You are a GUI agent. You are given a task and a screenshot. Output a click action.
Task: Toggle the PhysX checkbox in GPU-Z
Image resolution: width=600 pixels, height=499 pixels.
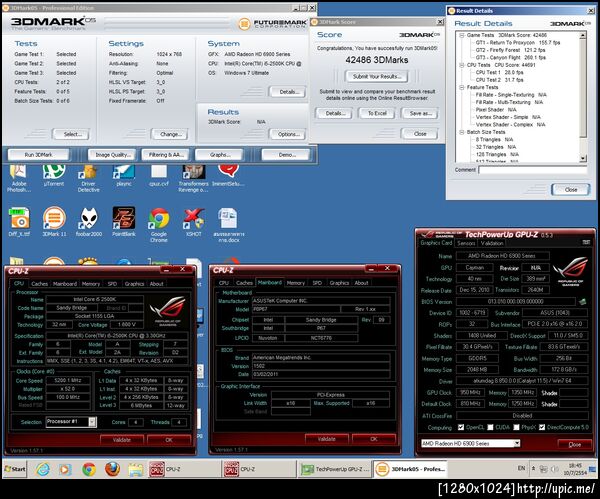pyautogui.click(x=516, y=427)
